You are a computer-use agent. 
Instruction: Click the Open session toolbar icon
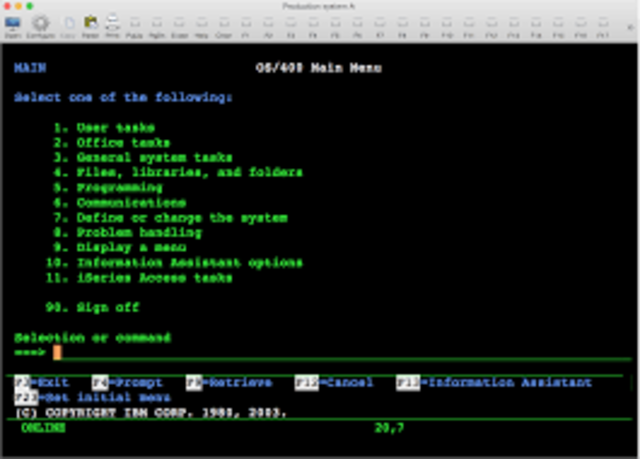tap(13, 27)
